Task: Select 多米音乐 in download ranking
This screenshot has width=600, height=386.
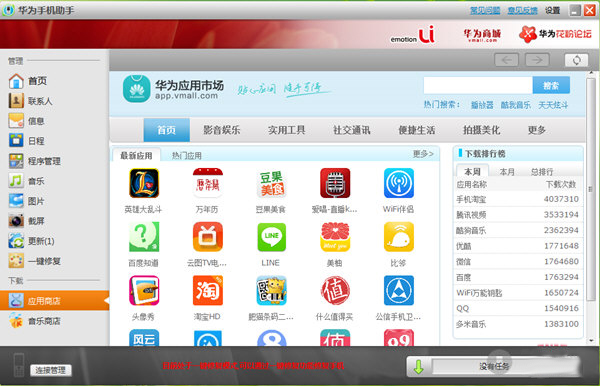Action: (518, 324)
